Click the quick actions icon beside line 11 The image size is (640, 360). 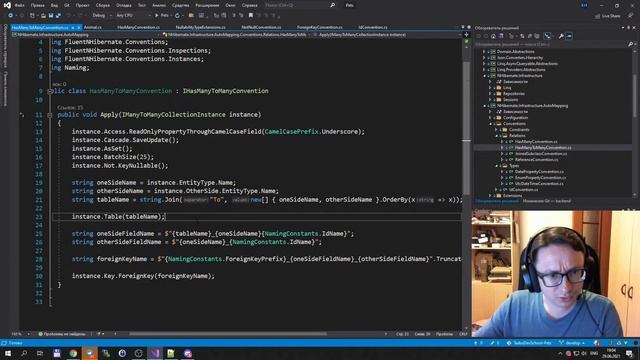(22, 115)
